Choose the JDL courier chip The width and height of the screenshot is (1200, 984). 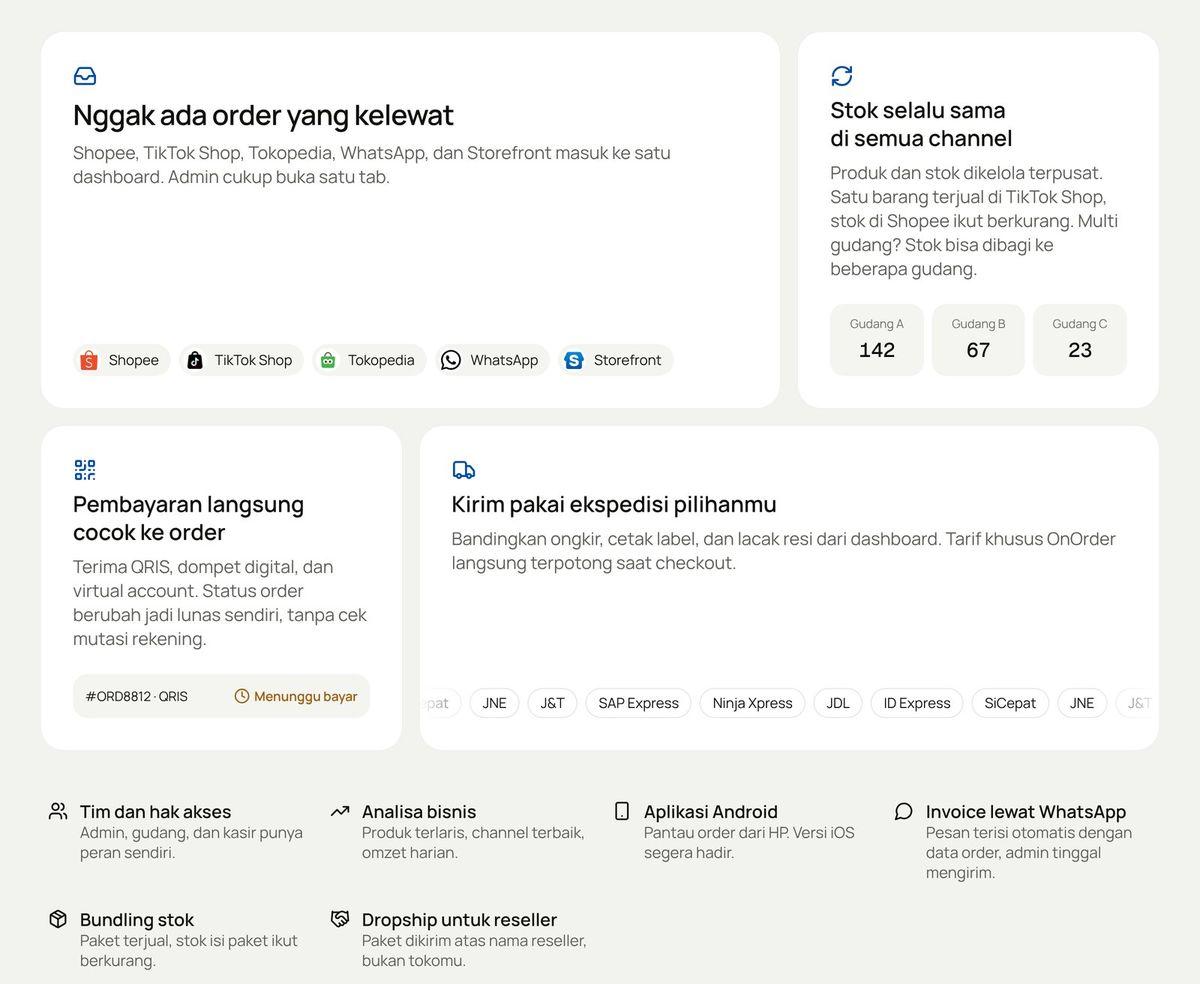[x=838, y=703]
